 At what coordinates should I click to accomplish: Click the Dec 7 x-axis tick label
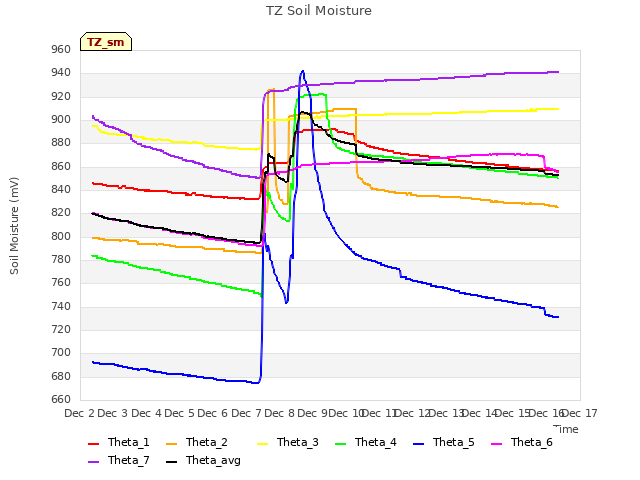pos(247,413)
